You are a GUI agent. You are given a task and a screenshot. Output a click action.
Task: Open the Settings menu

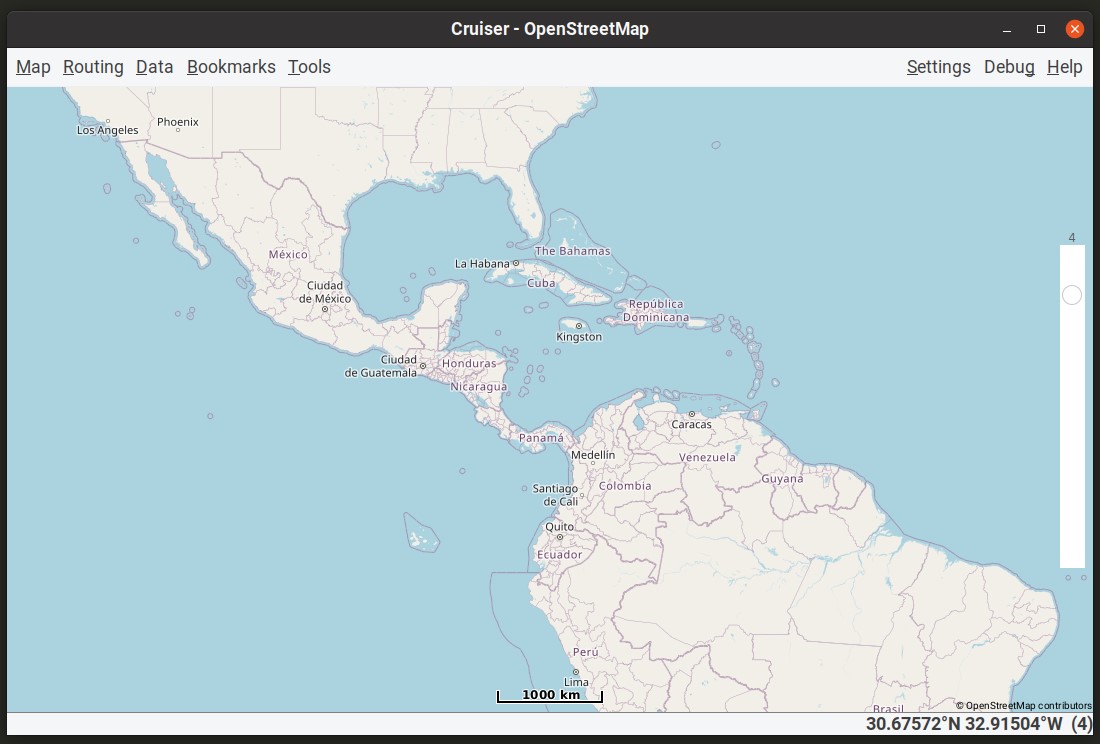(x=939, y=67)
